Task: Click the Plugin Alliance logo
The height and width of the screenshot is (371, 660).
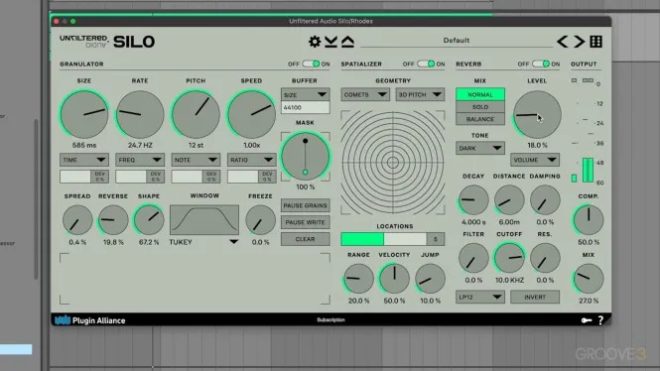Action: point(90,320)
